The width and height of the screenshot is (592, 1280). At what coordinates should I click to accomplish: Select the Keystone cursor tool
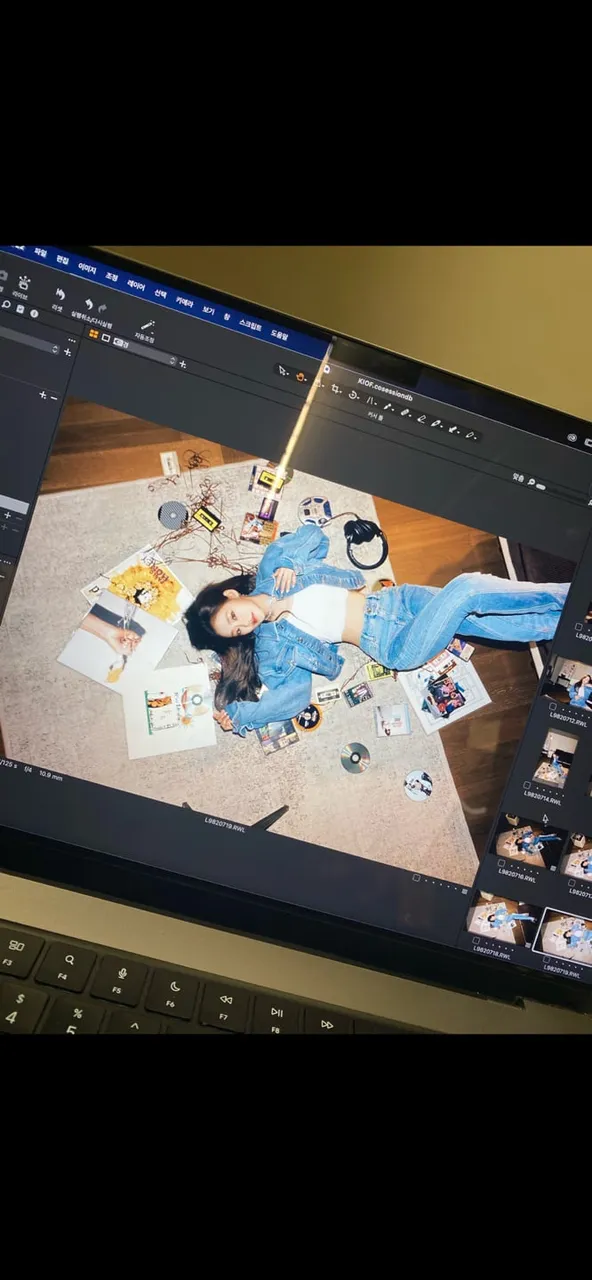[371, 399]
